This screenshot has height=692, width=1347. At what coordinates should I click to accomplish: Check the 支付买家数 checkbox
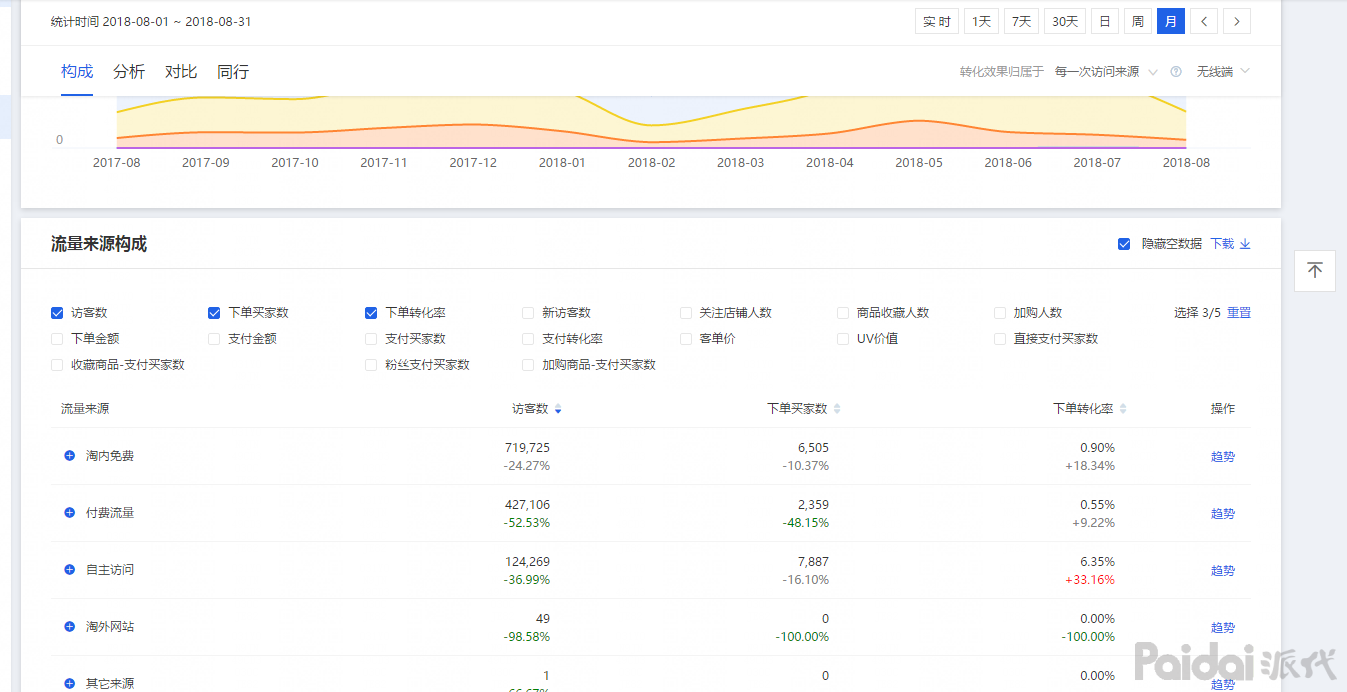coord(371,339)
